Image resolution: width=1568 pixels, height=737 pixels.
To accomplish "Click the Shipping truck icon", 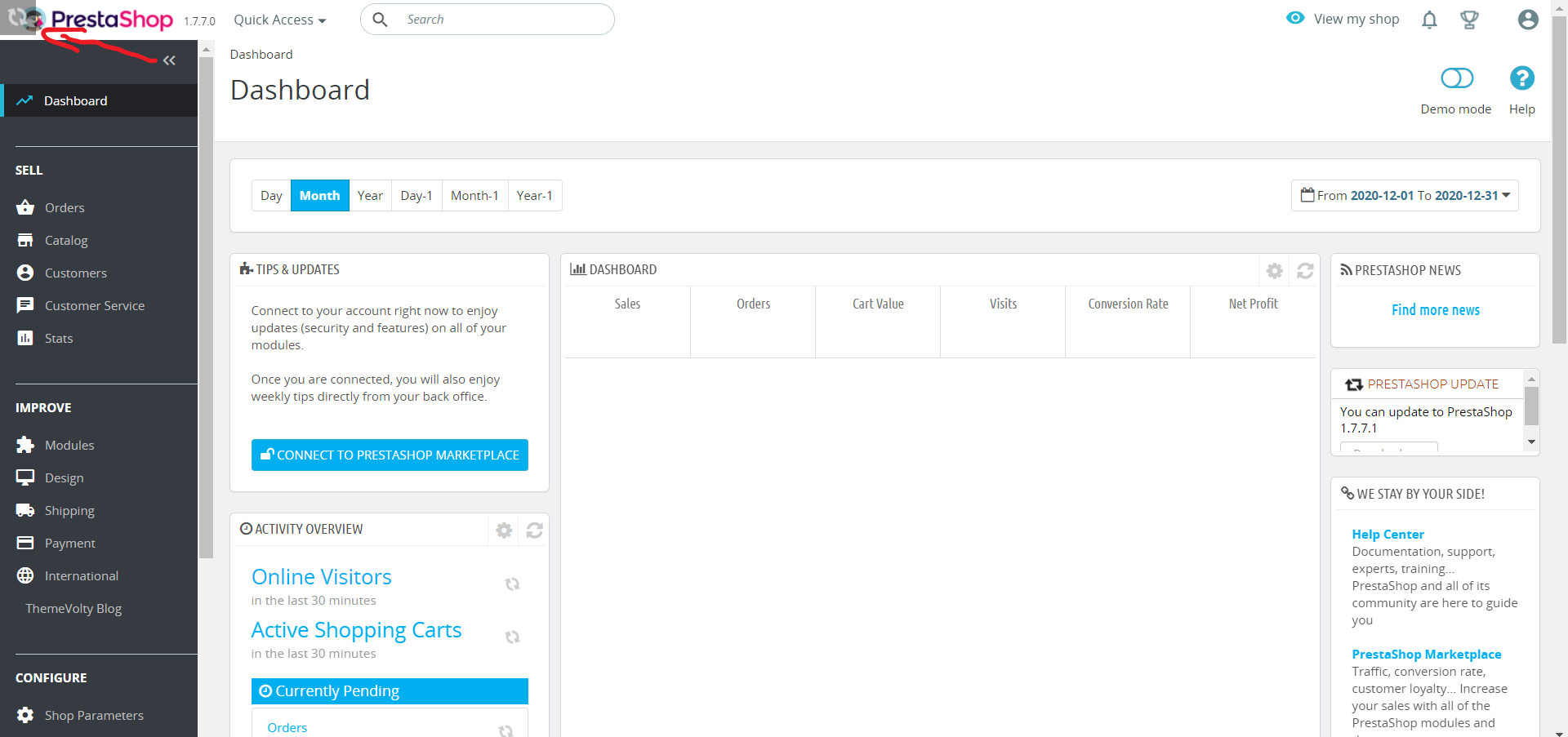I will point(25,510).
